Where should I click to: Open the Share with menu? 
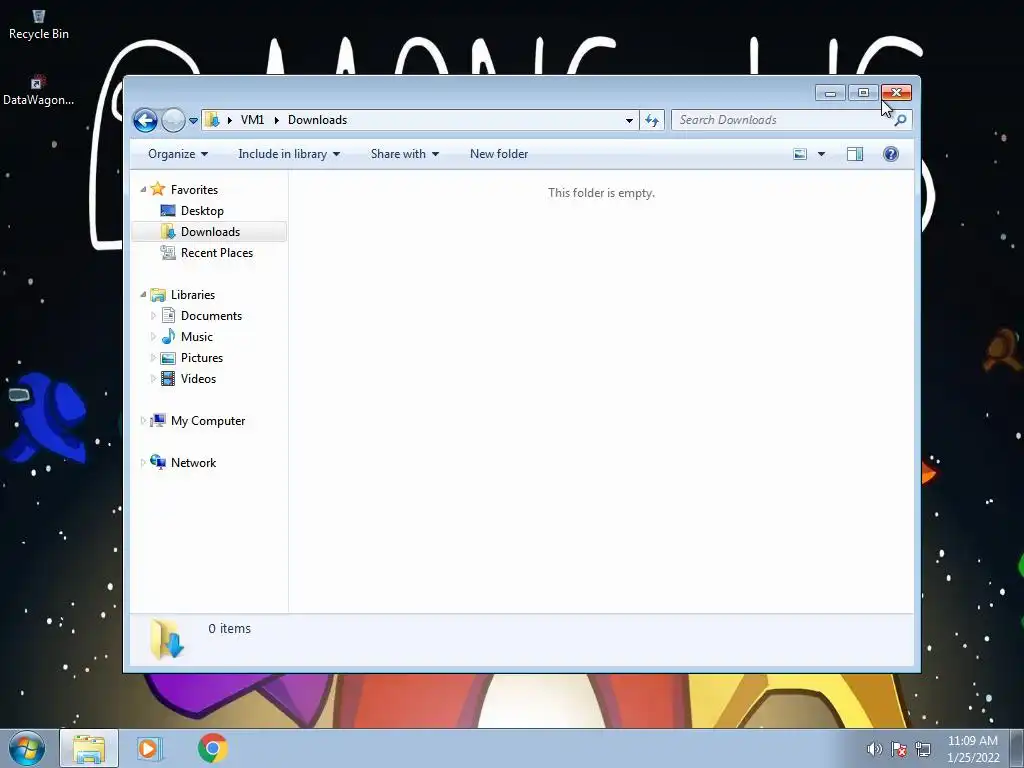pos(404,154)
